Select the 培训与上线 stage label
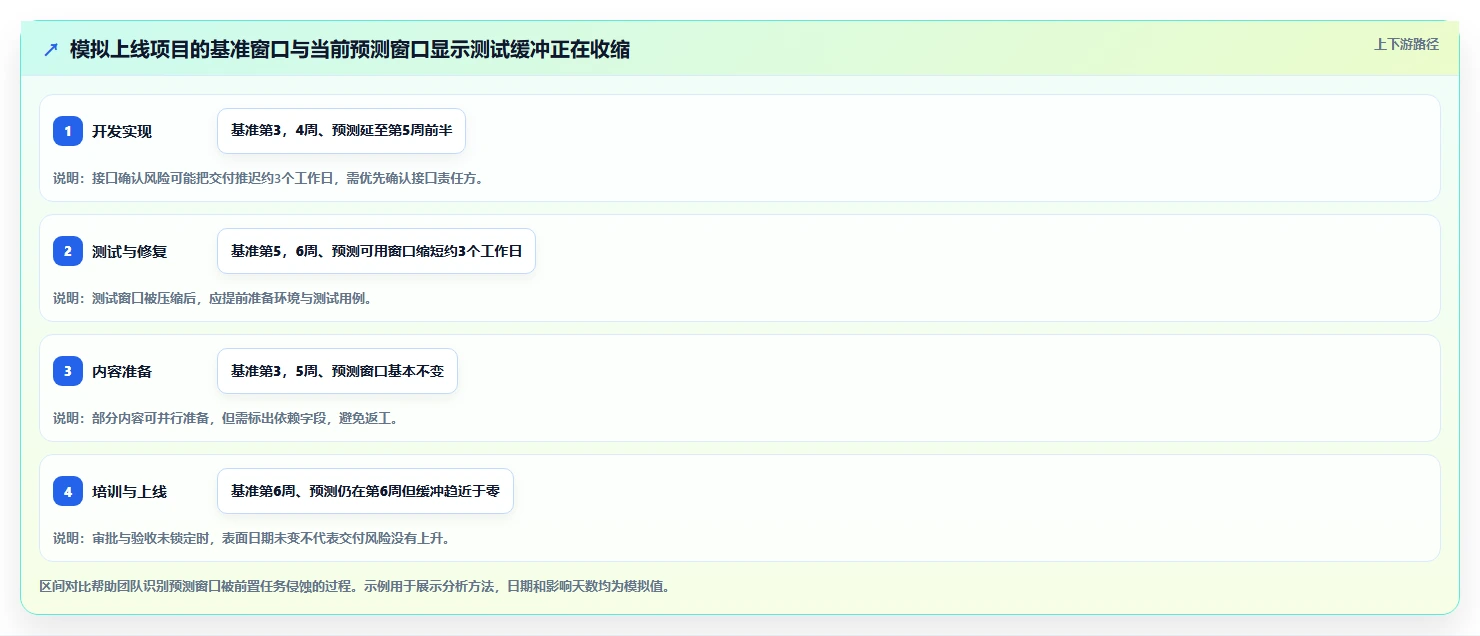This screenshot has width=1480, height=636. coord(129,491)
